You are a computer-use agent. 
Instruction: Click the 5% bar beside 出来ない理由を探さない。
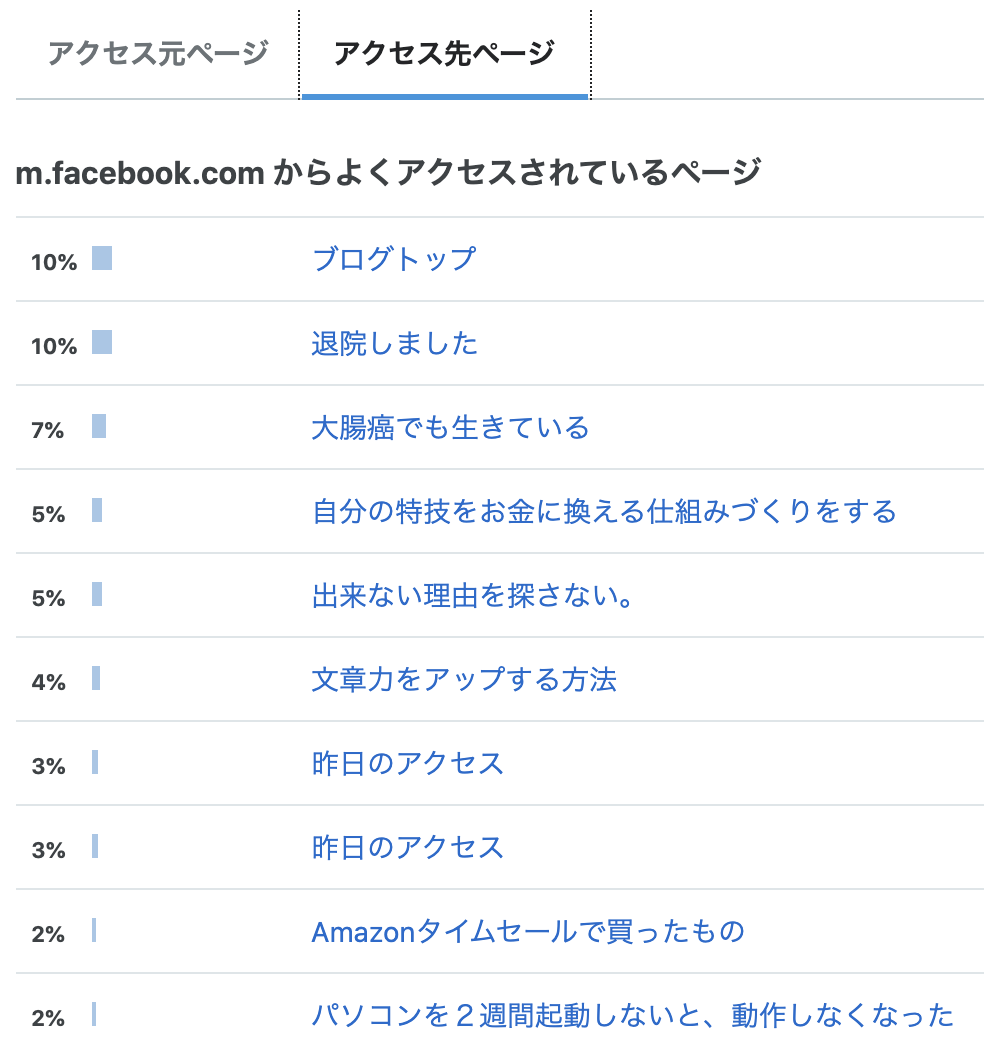click(97, 594)
